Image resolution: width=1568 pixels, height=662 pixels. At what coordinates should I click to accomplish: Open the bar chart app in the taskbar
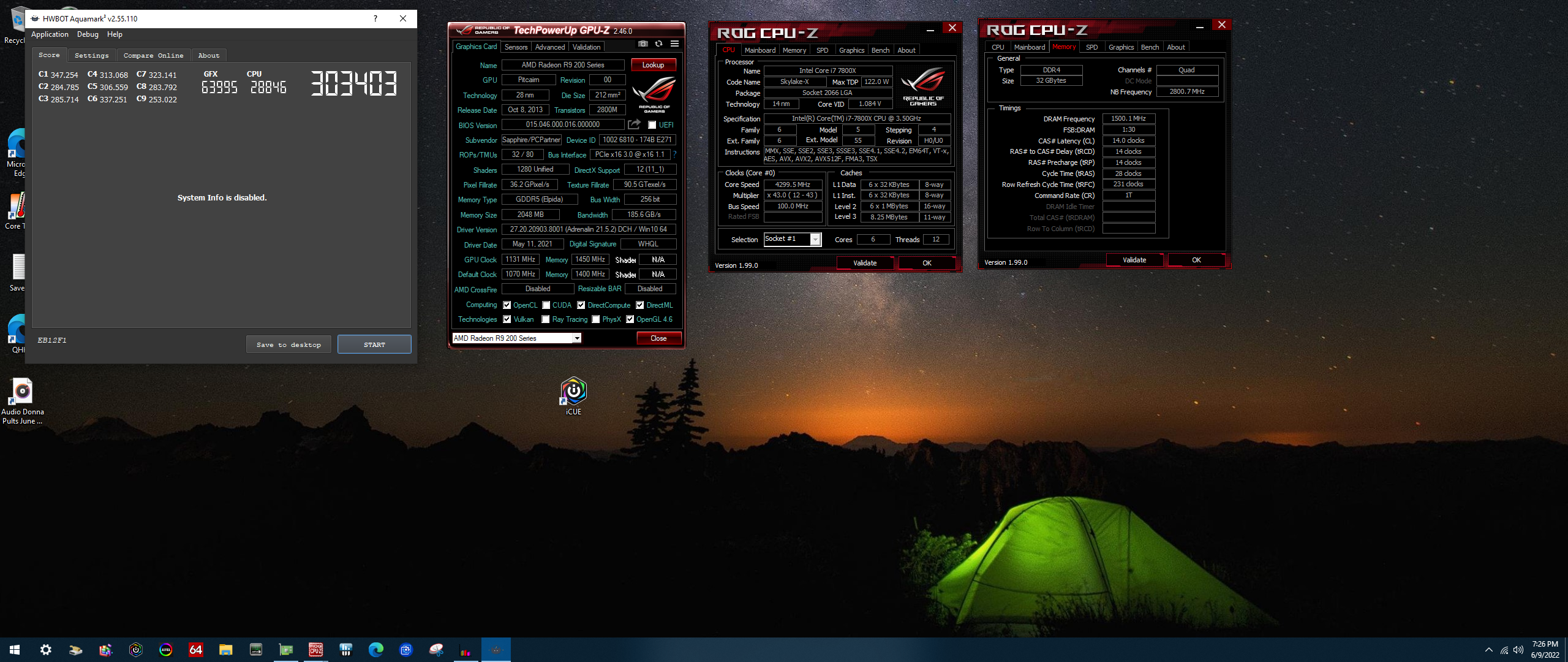point(466,650)
